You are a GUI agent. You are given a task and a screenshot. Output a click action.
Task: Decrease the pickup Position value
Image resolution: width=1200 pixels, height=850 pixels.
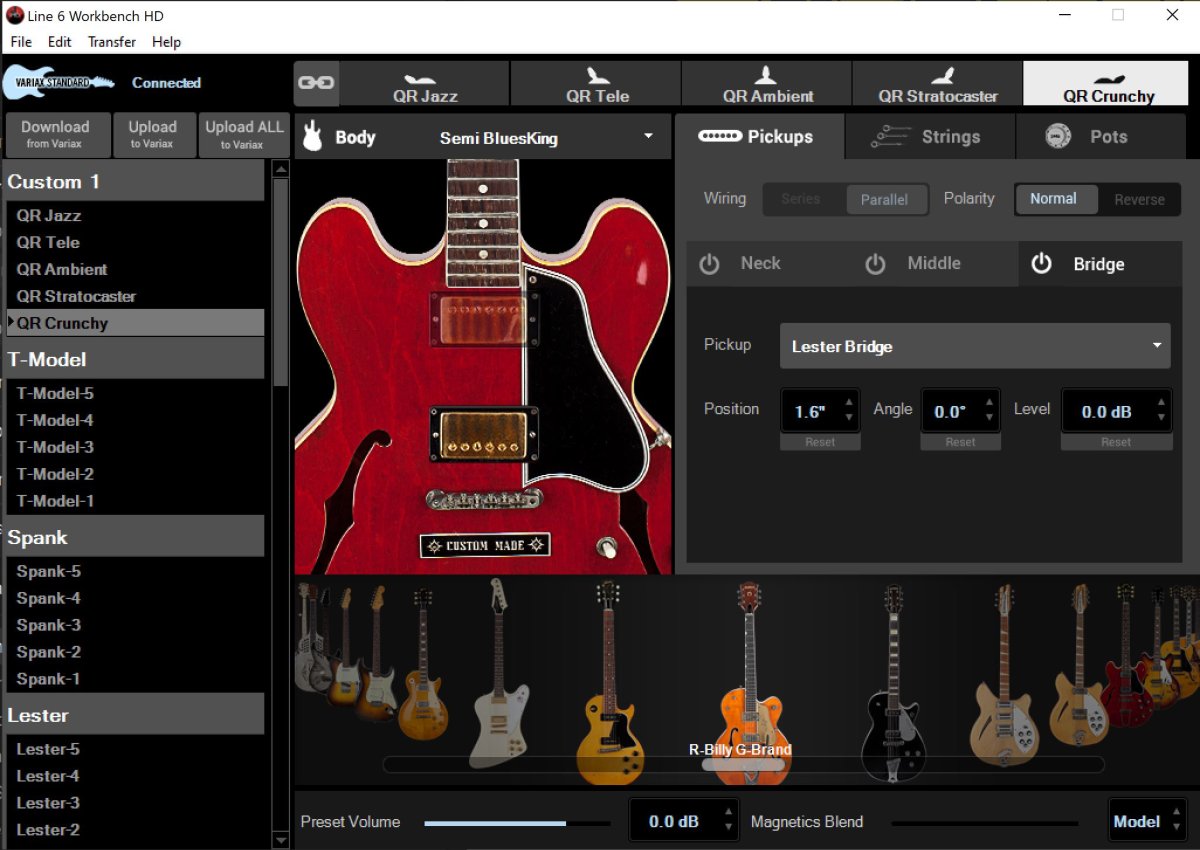(x=849, y=418)
